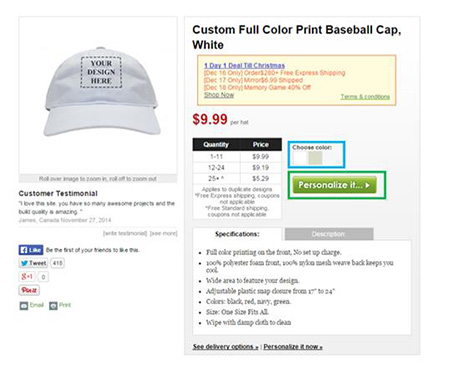The height and width of the screenshot is (385, 450).
Task: Select the white color swatch
Action: click(x=300, y=158)
